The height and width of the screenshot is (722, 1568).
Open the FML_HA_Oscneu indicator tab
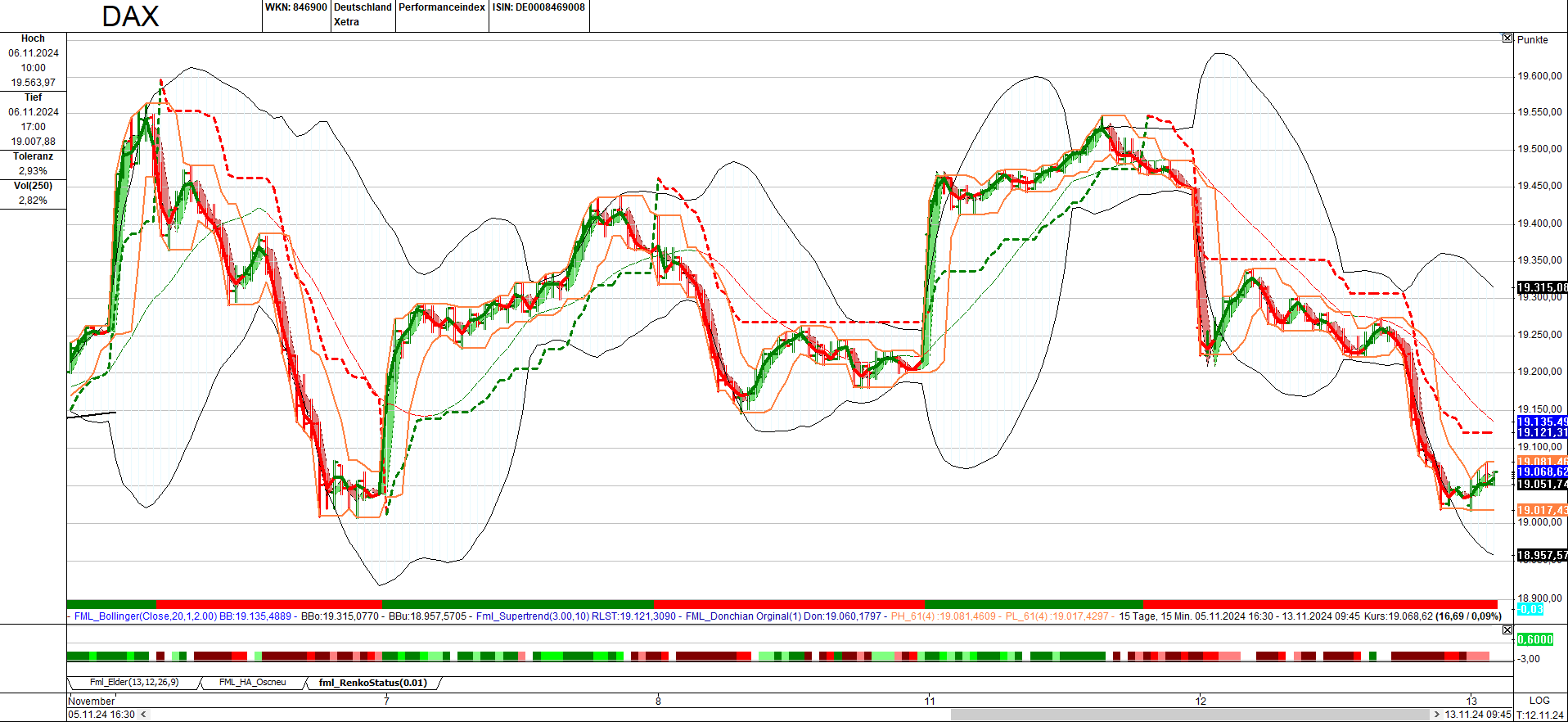(252, 683)
